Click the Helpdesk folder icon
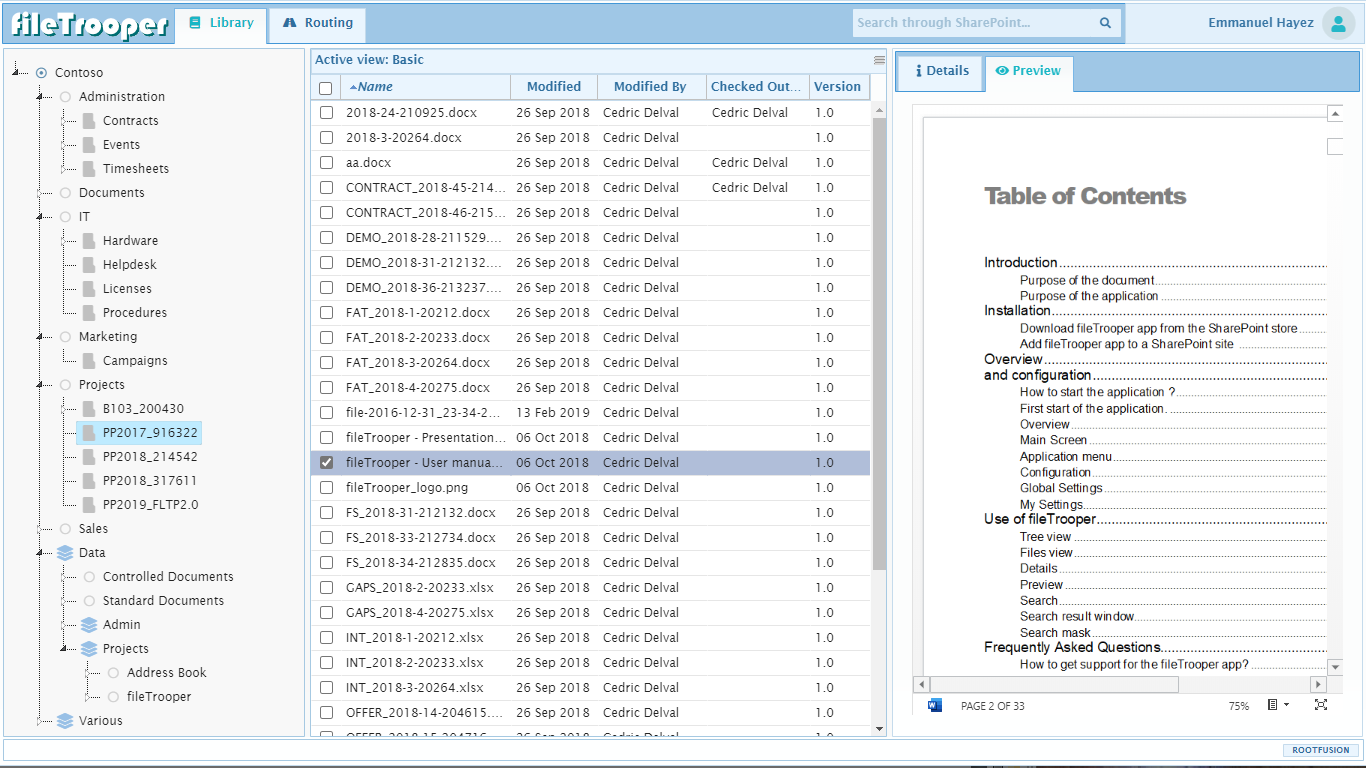 coord(89,265)
